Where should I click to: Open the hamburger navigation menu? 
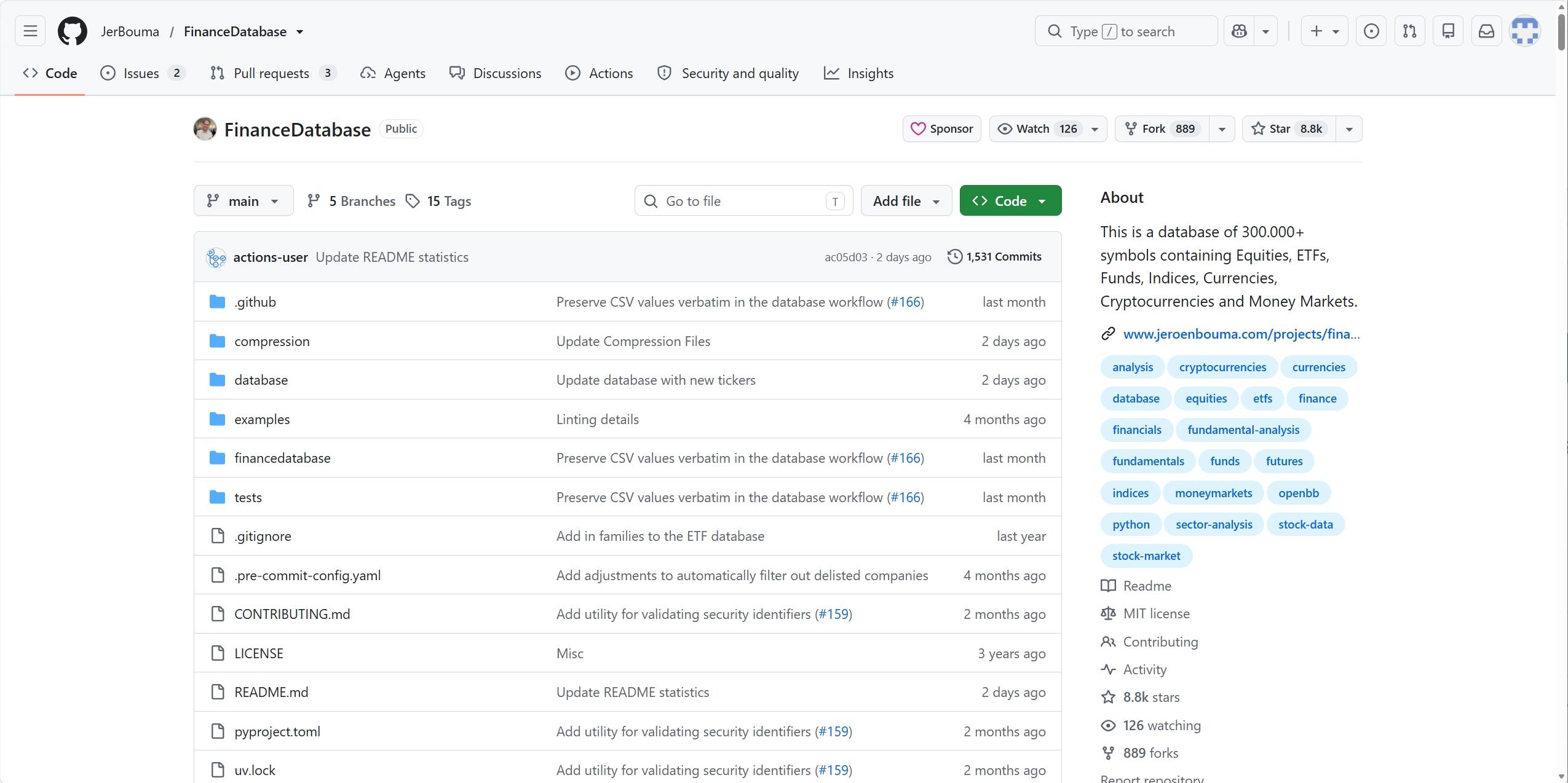click(x=30, y=31)
